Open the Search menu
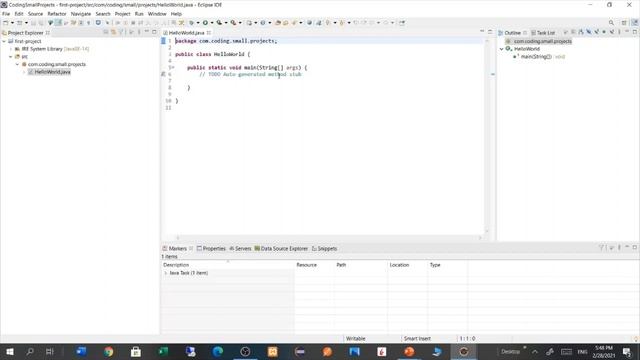This screenshot has width=640, height=360. click(x=103, y=14)
